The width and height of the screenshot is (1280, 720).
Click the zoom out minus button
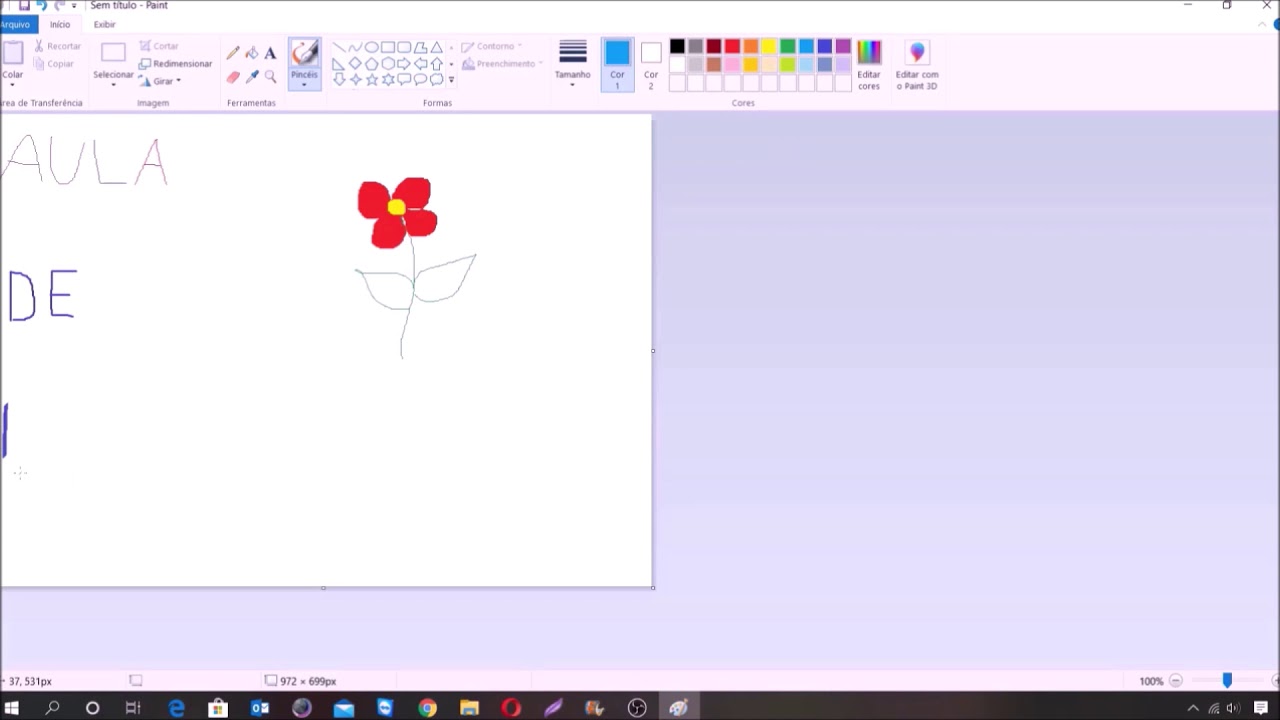1176,681
